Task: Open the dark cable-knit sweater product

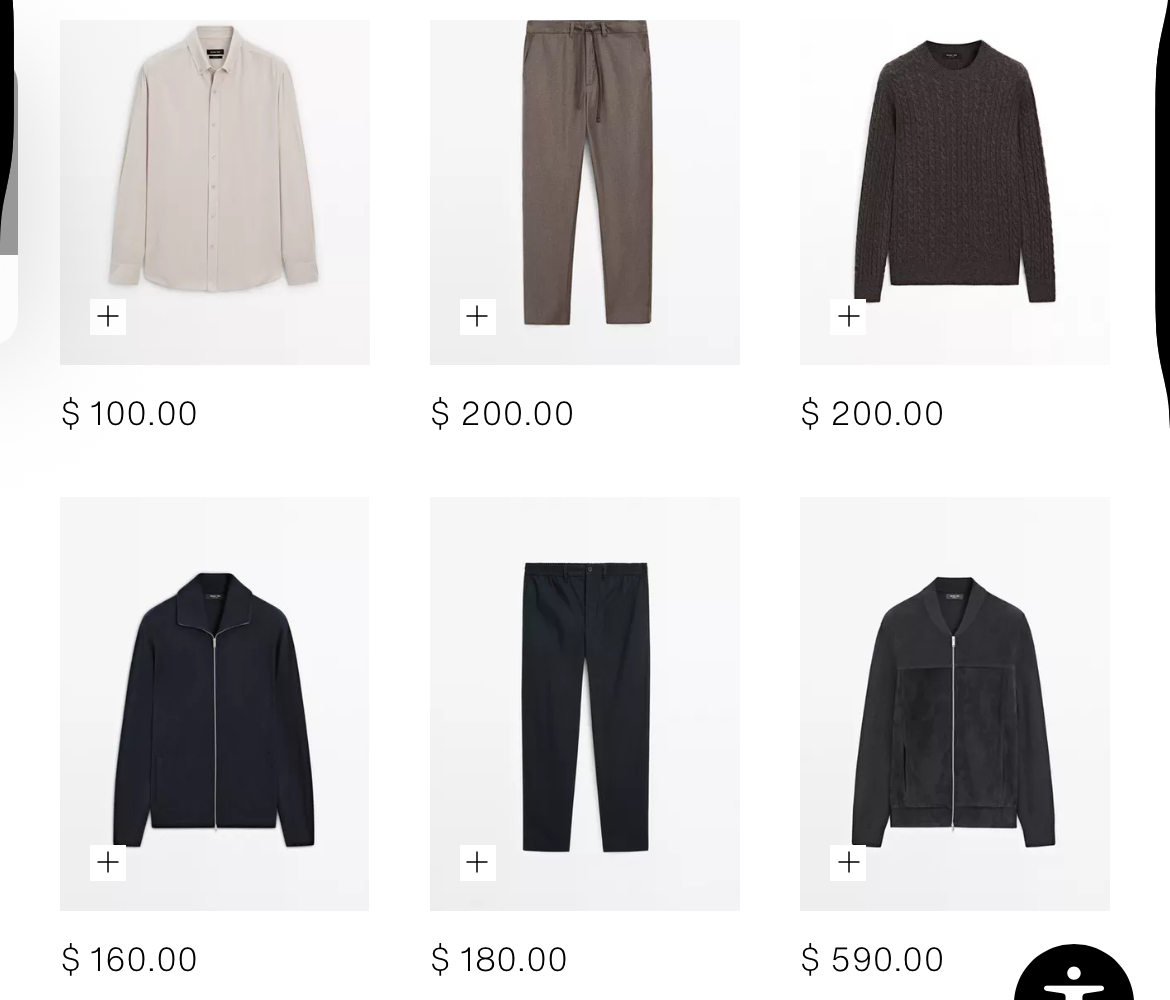Action: [x=955, y=193]
